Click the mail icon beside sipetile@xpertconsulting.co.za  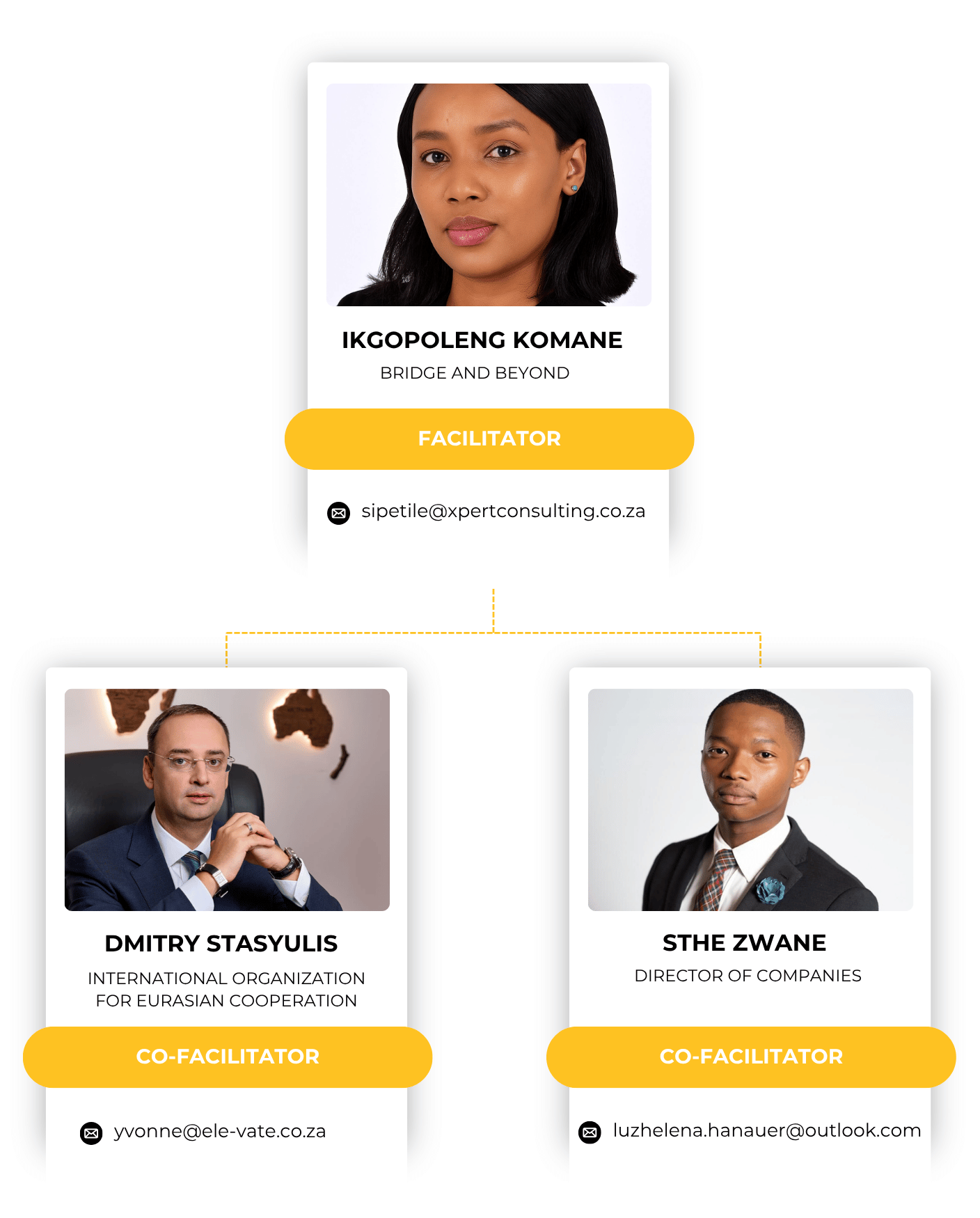pos(339,513)
